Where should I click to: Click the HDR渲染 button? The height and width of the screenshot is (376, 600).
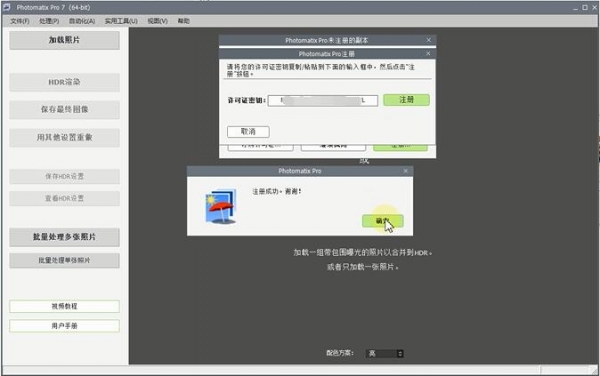tap(64, 82)
